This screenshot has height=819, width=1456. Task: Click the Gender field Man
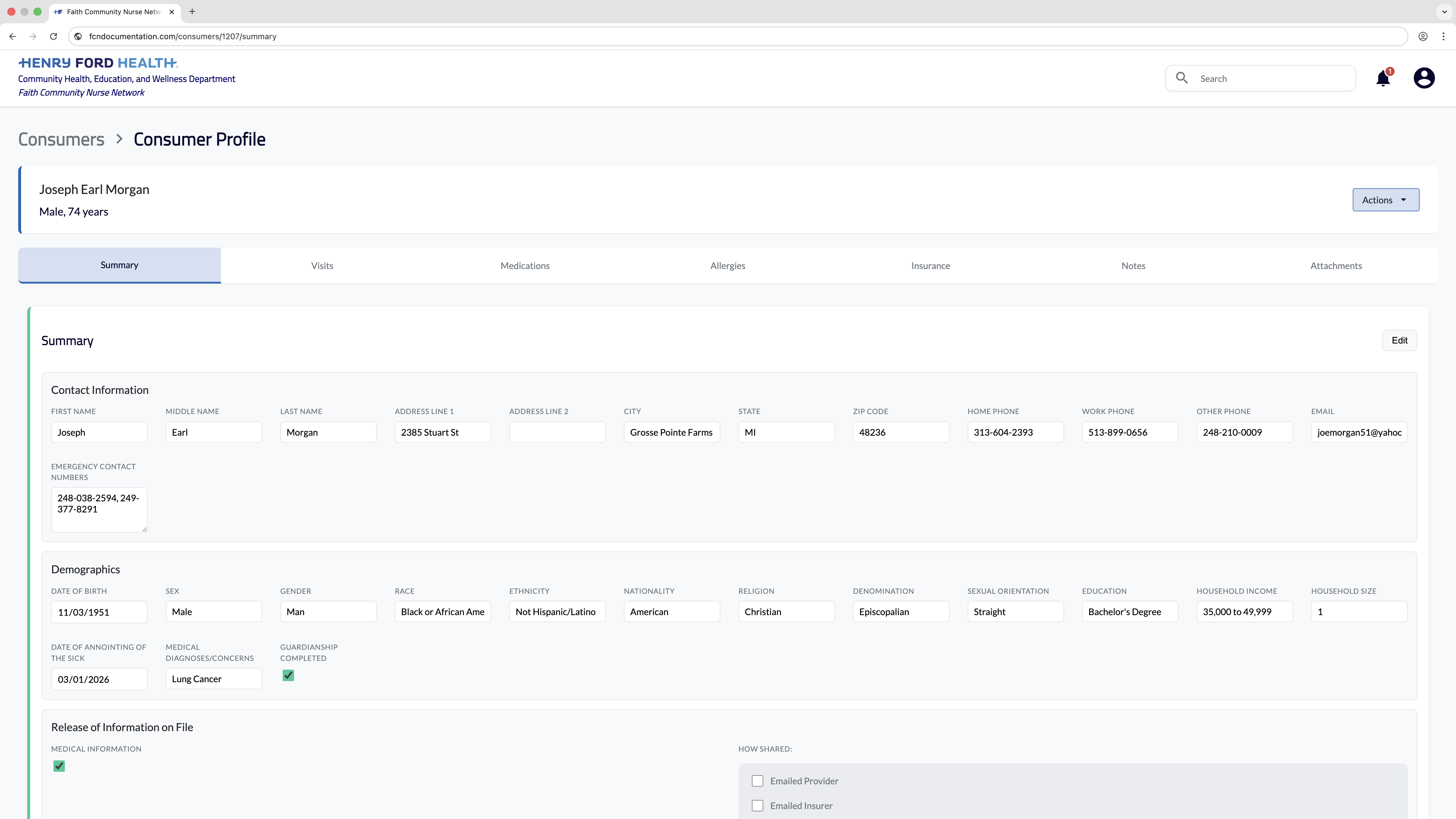pos(328,612)
